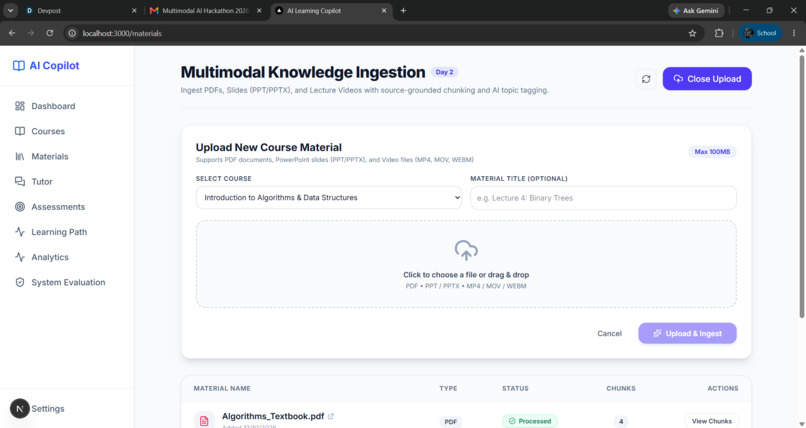Image resolution: width=806 pixels, height=428 pixels.
Task: Click the System Evaluation shield icon
Action: pos(20,282)
